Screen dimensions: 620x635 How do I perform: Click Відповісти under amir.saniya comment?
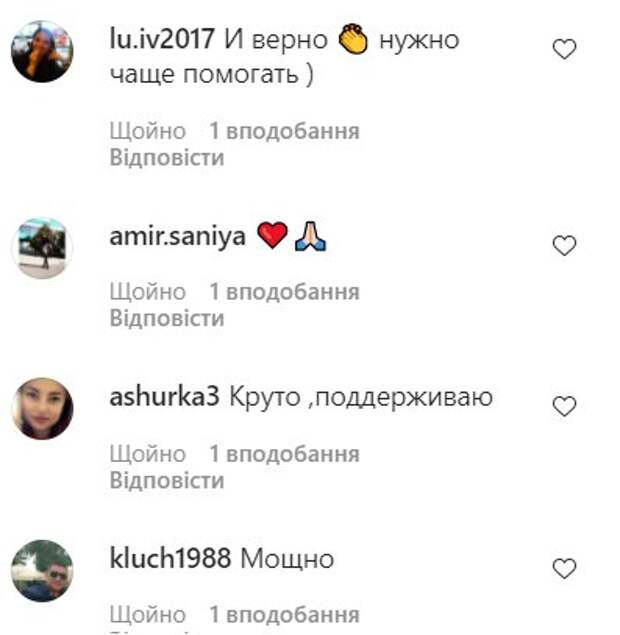[167, 318]
